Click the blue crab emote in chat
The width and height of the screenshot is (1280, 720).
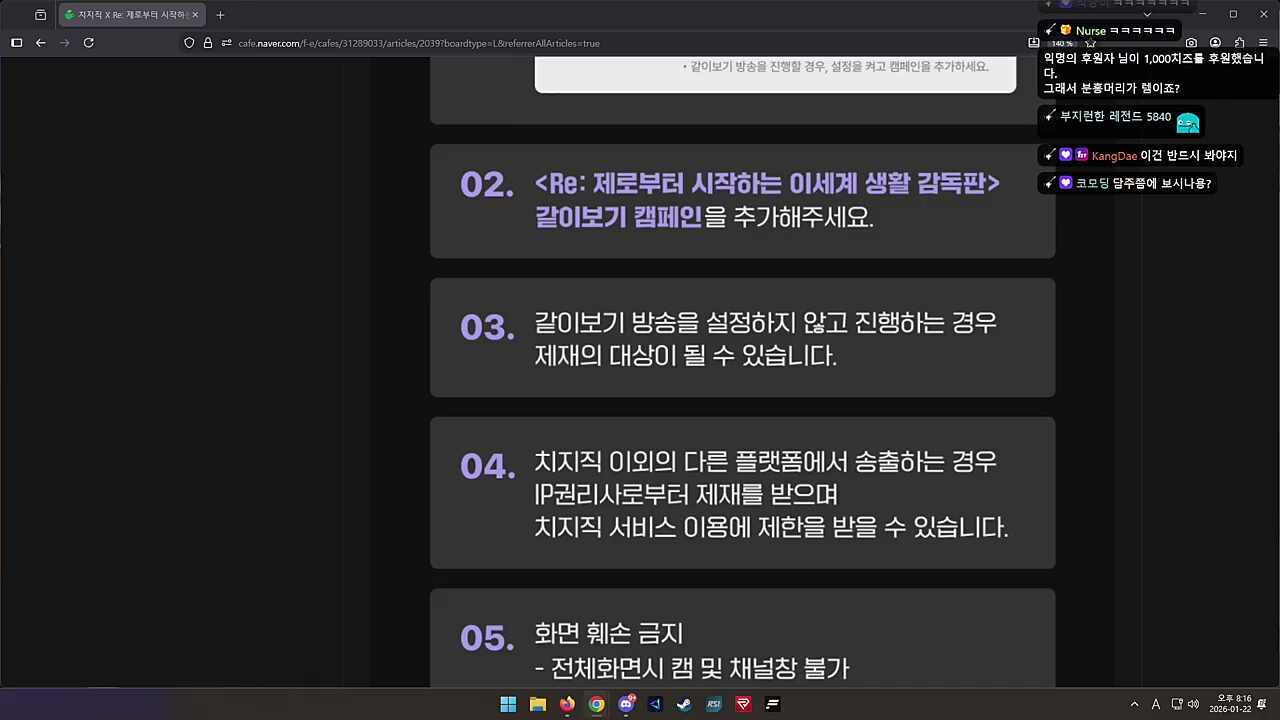(1188, 122)
